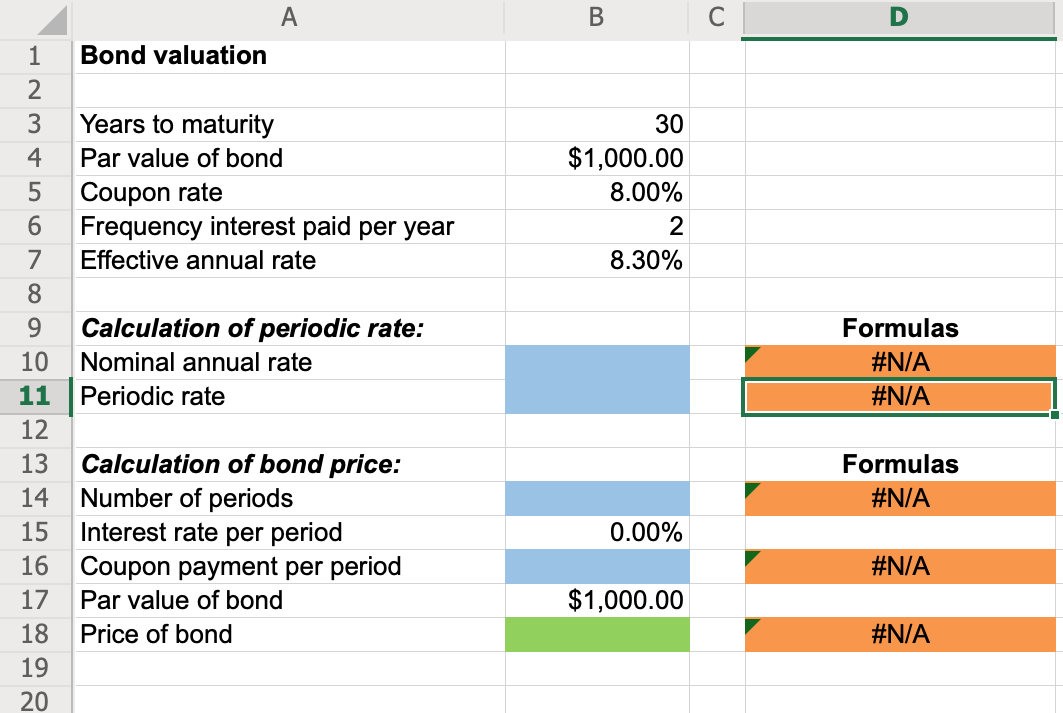Select column D header

pos(897,17)
